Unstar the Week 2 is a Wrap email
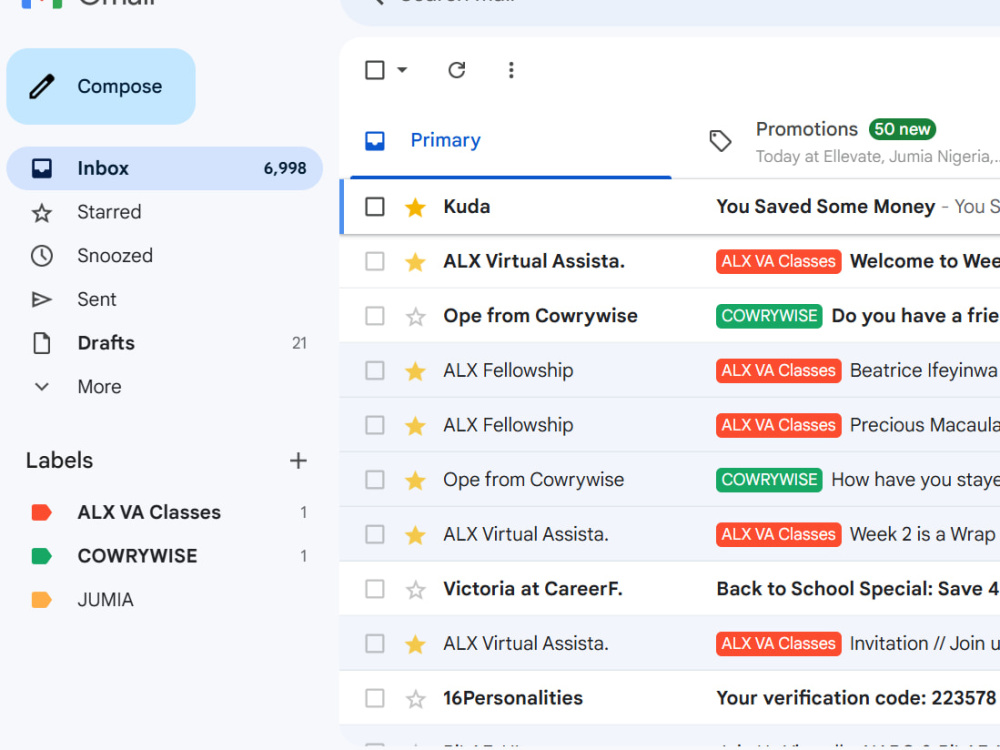Screen dimensions: 1000x750 click(416, 534)
